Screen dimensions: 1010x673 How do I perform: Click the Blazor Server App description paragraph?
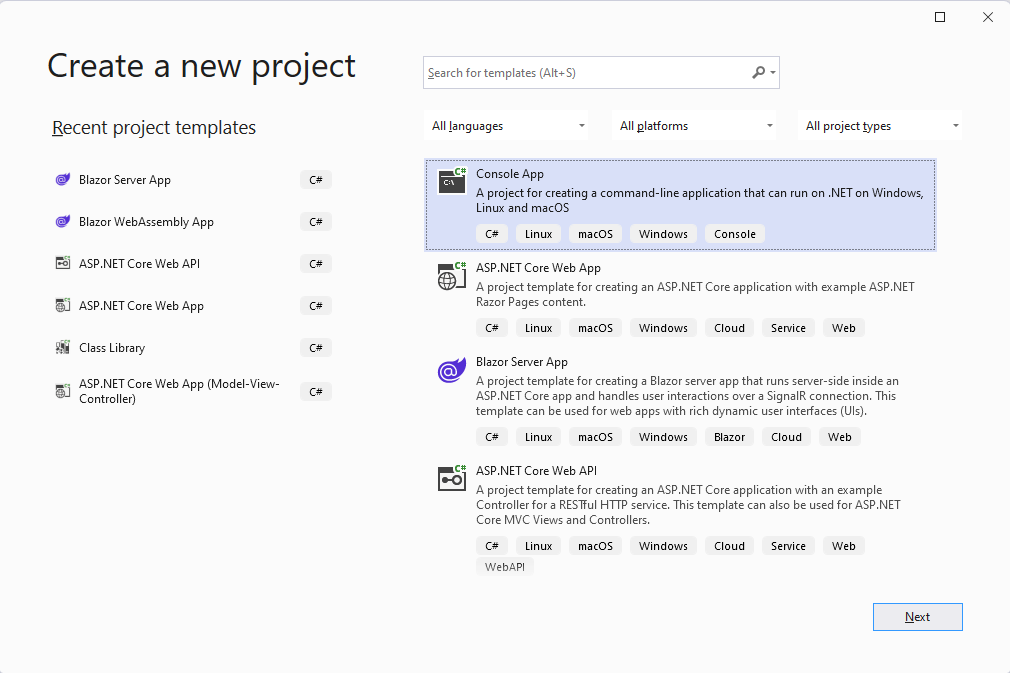click(x=687, y=396)
